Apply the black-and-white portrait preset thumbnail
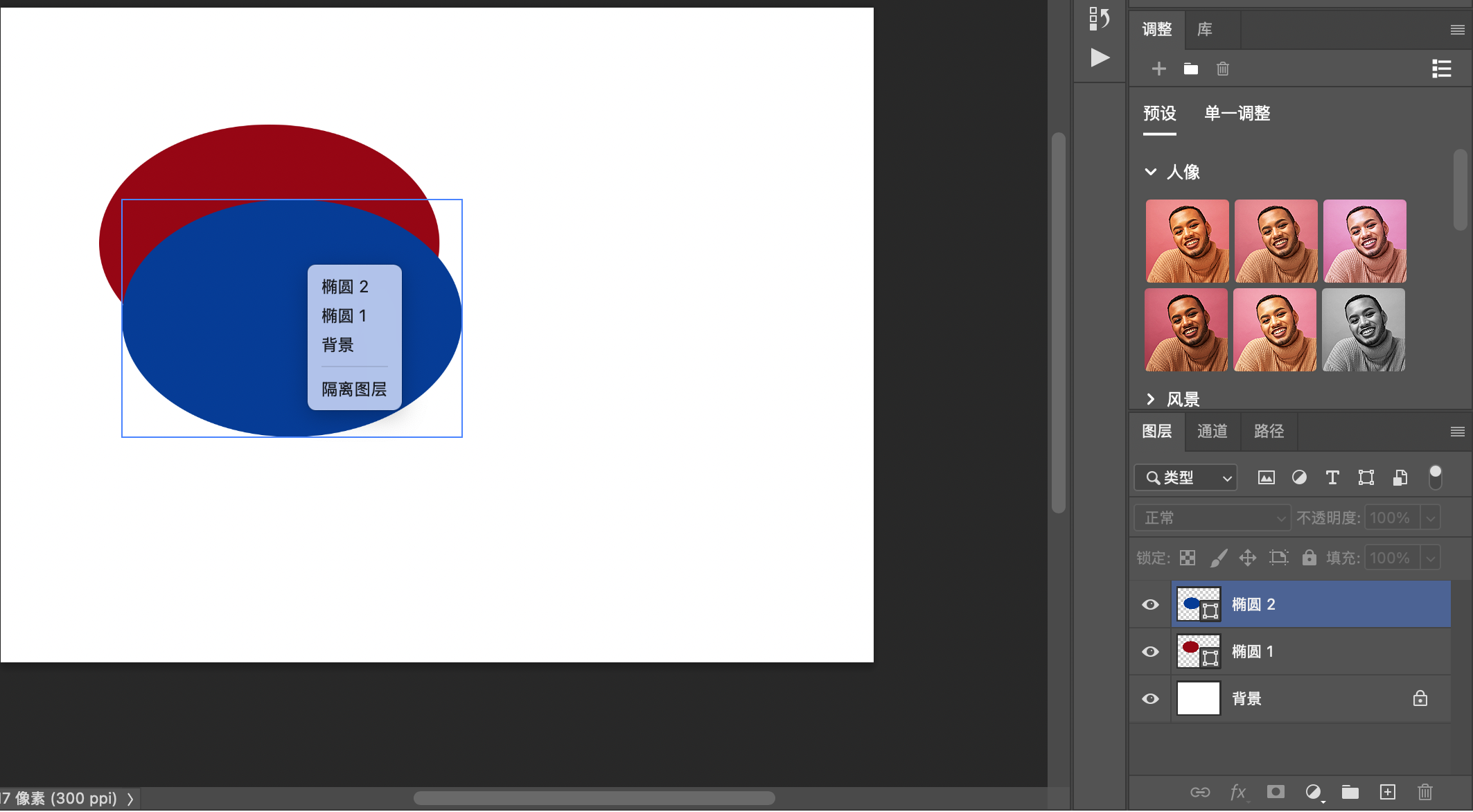The image size is (1473, 812). (x=1364, y=330)
